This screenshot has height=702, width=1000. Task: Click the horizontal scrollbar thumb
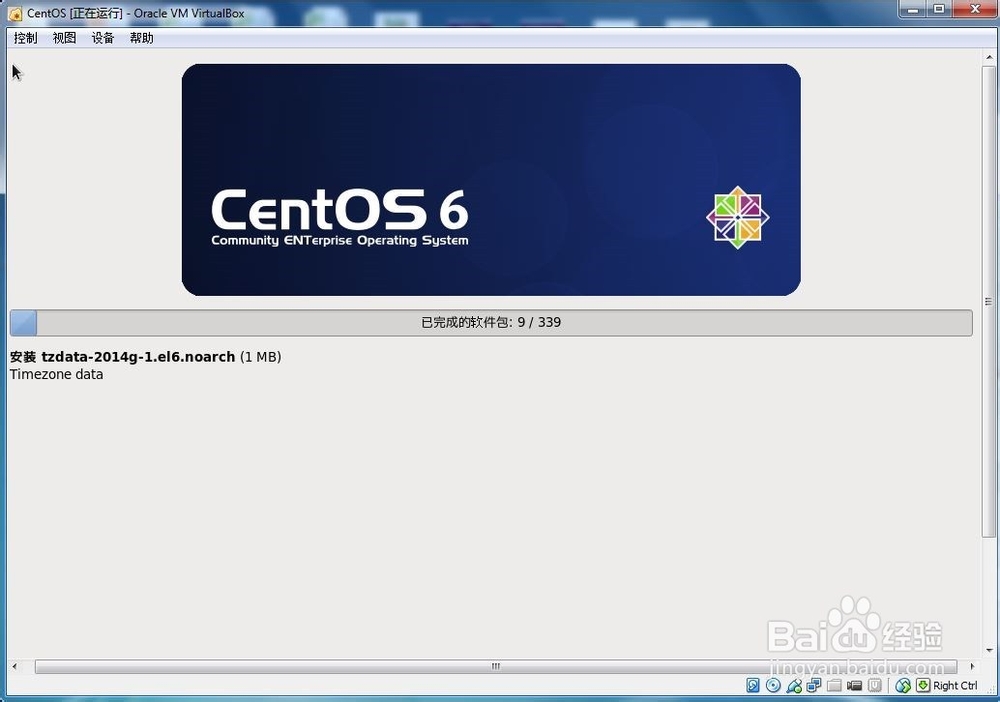[x=496, y=666]
